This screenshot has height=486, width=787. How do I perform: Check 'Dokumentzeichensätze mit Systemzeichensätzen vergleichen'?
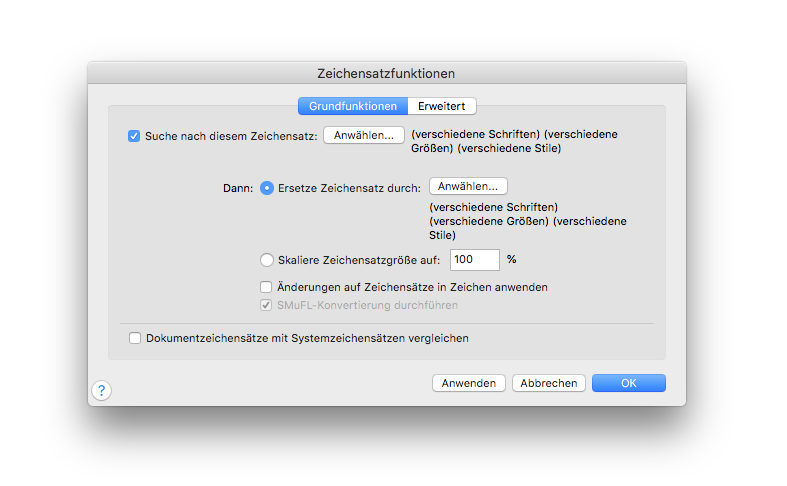[x=135, y=338]
